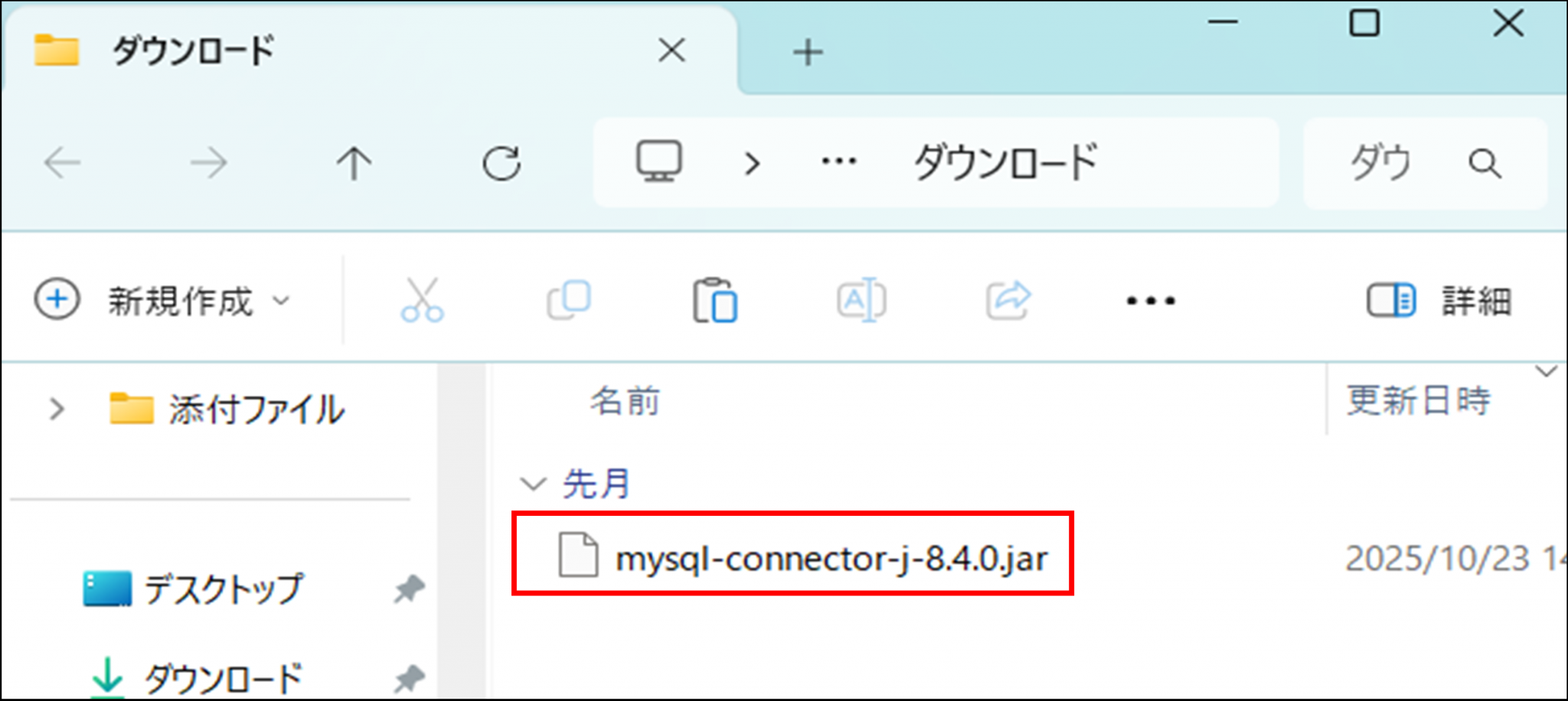Click the Rename icon
Image resolution: width=1568 pixels, height=701 pixels.
coord(861,300)
